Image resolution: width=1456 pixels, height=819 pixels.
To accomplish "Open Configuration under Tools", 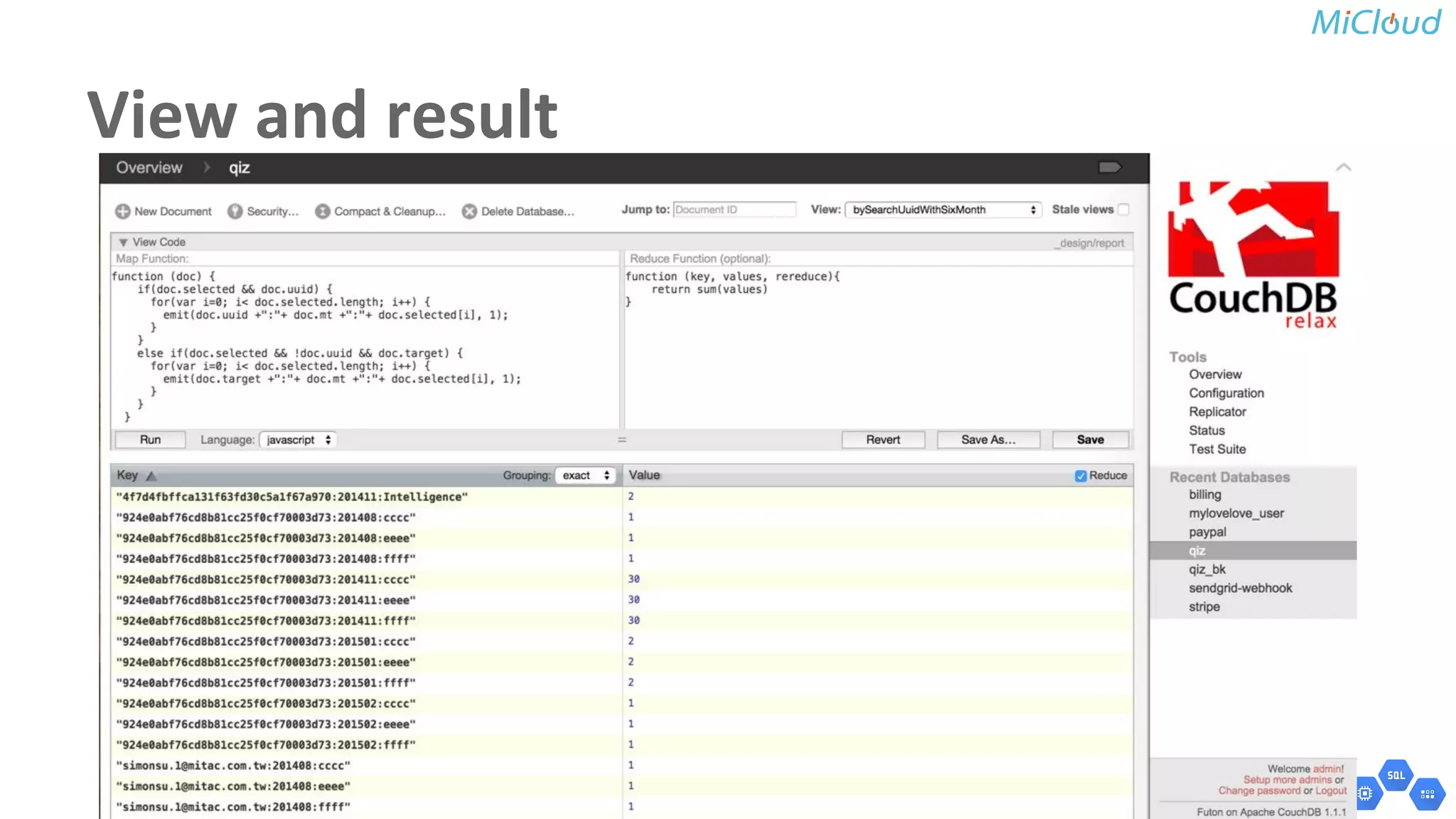I will coord(1226,393).
